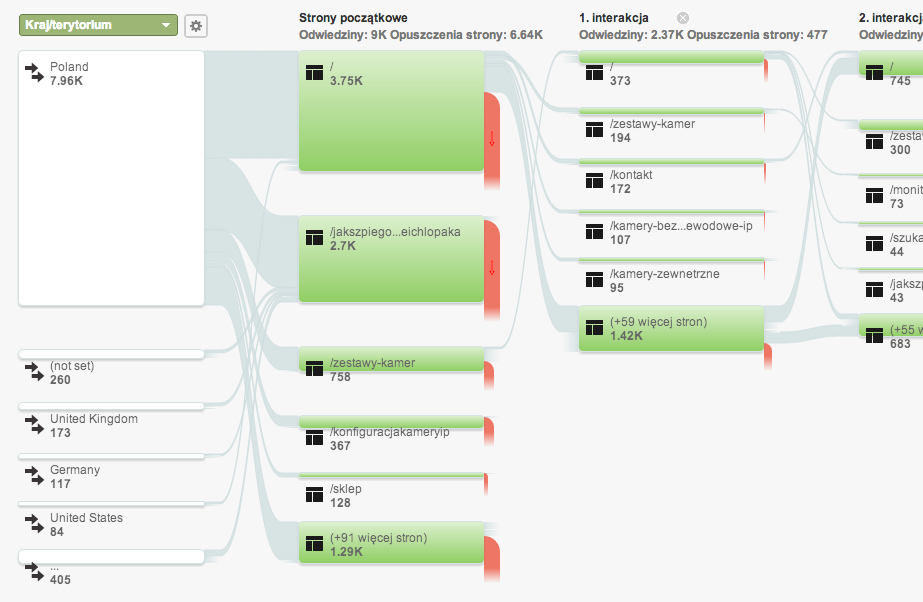Click the Strony początkowe column header
The image size is (923, 602).
[x=353, y=18]
